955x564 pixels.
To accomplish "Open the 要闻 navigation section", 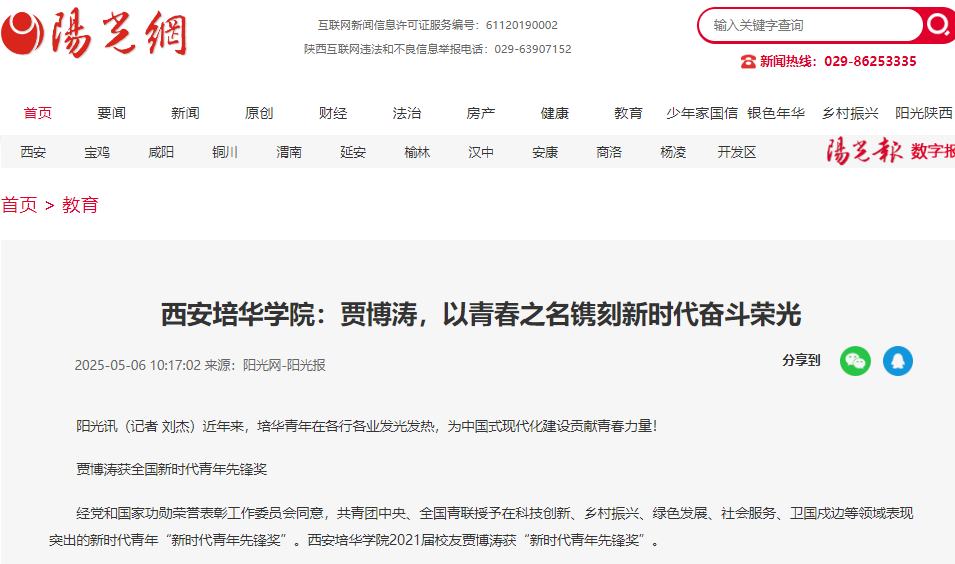I will pyautogui.click(x=112, y=113).
